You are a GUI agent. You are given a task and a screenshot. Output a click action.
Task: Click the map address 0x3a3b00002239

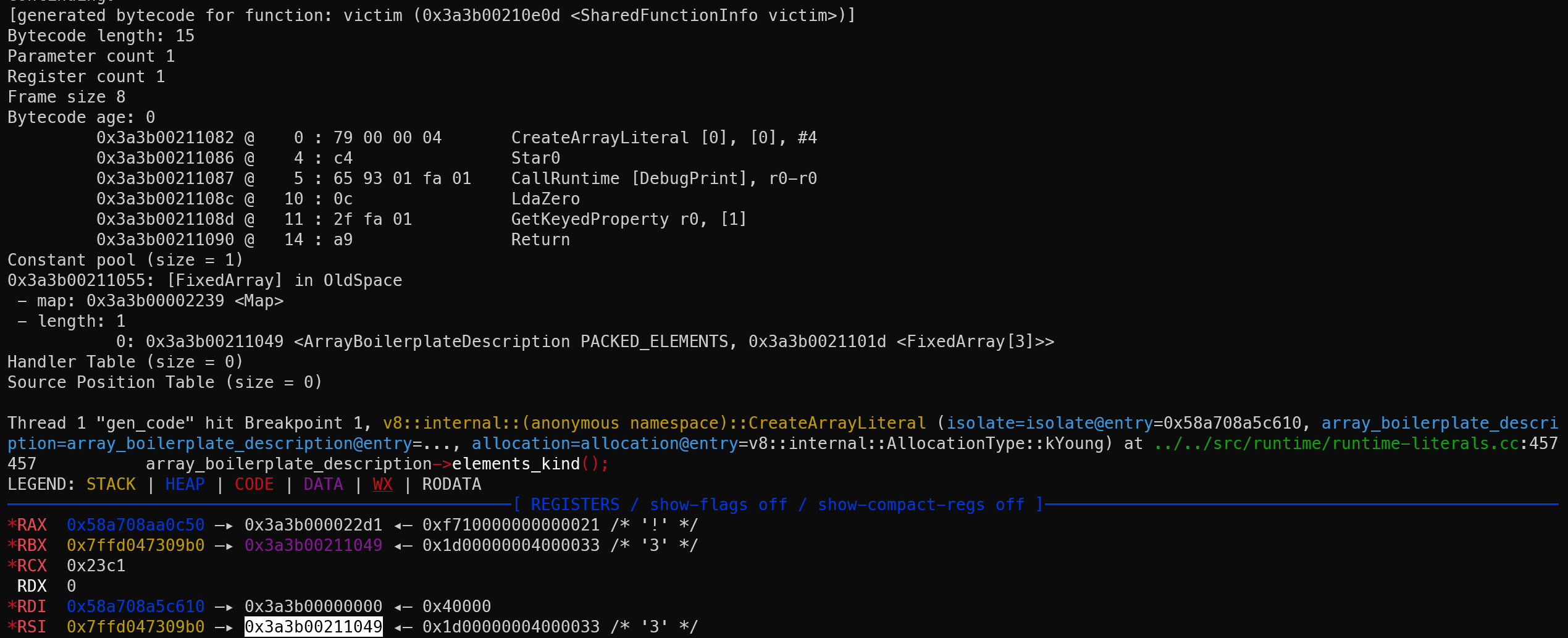click(x=155, y=301)
